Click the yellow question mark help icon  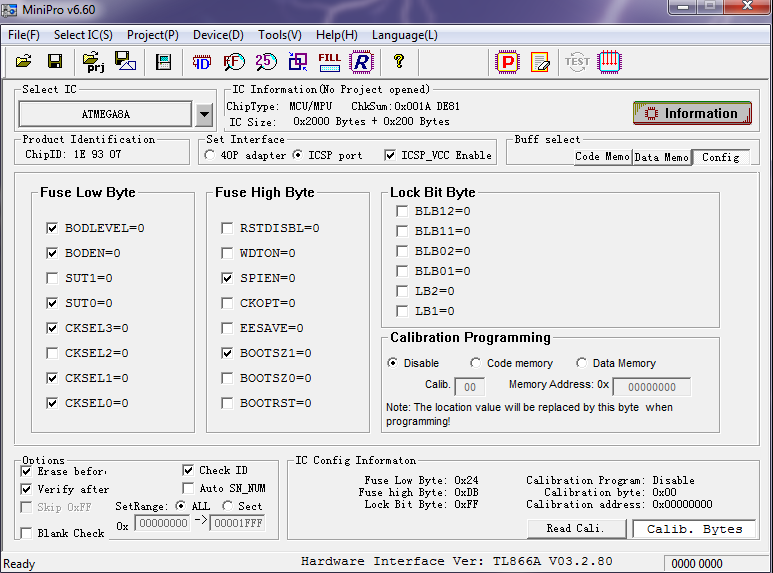tap(399, 61)
